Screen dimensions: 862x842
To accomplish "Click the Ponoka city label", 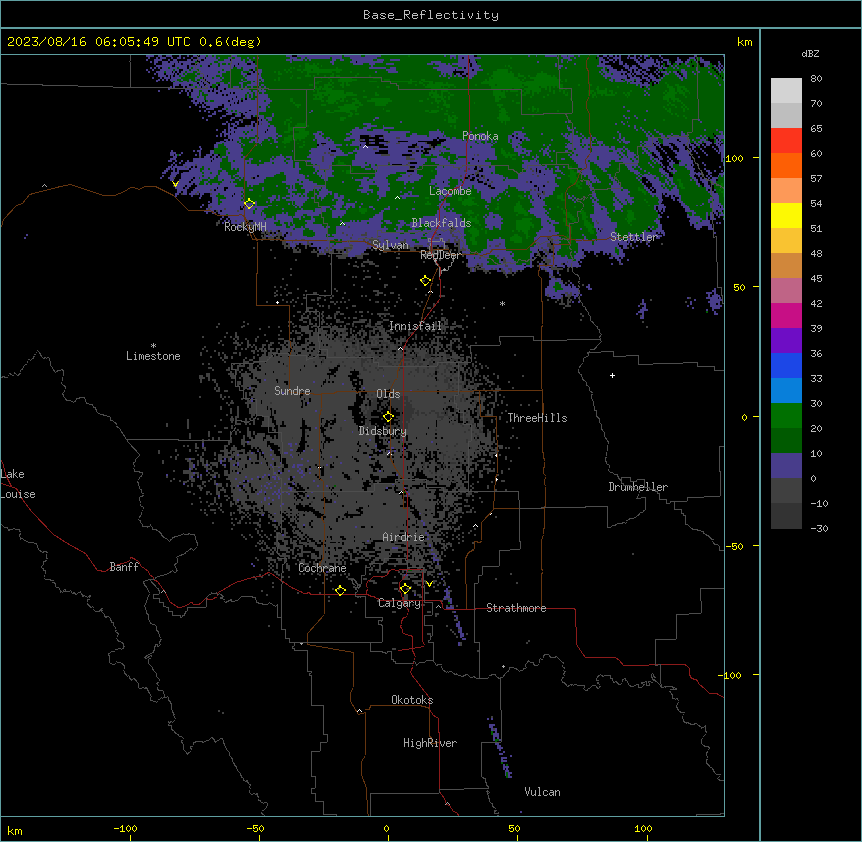I will (480, 136).
